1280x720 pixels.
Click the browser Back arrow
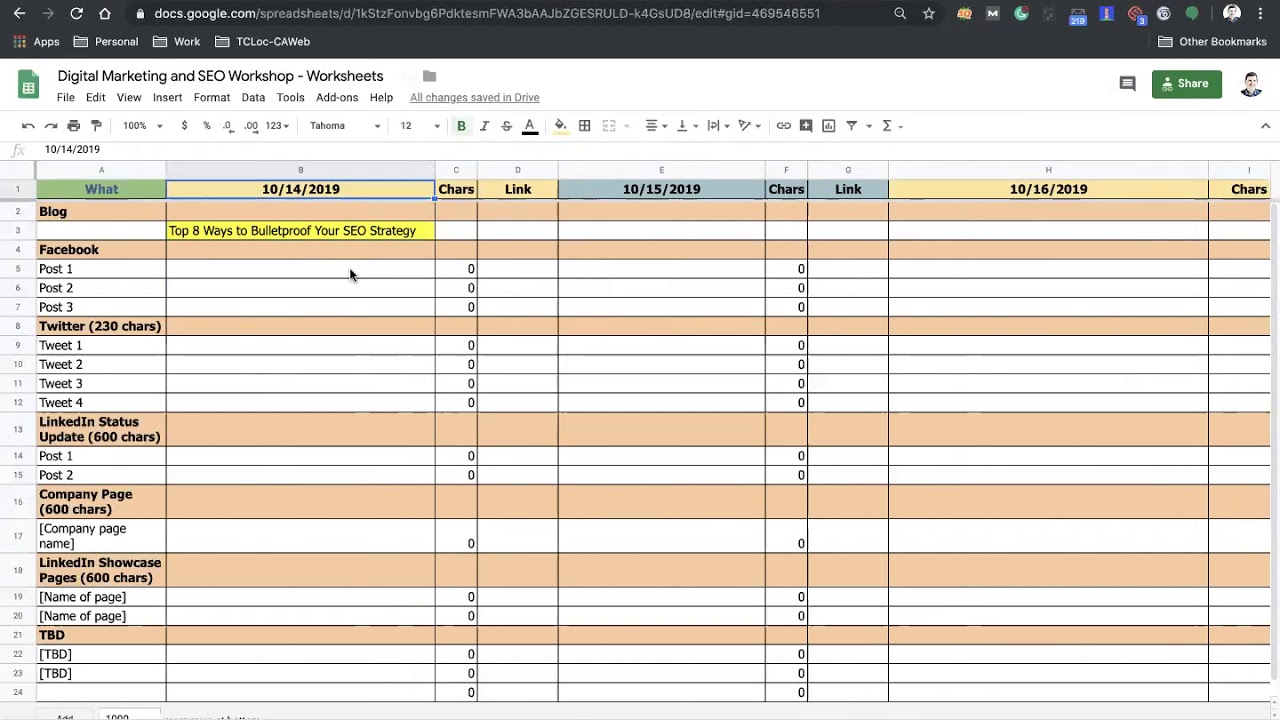tap(19, 13)
